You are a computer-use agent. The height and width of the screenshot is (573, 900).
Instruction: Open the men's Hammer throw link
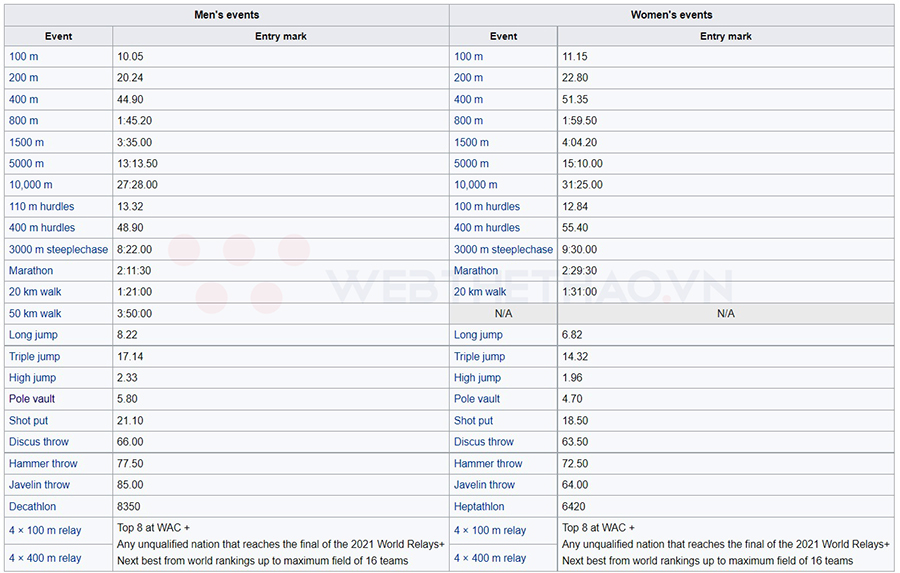coord(43,463)
